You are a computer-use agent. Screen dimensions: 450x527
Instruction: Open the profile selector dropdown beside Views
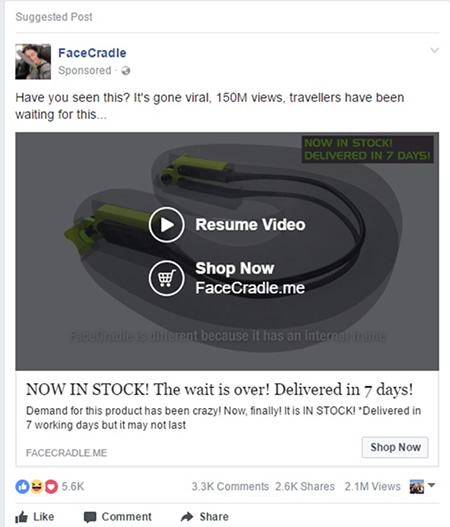point(422,486)
